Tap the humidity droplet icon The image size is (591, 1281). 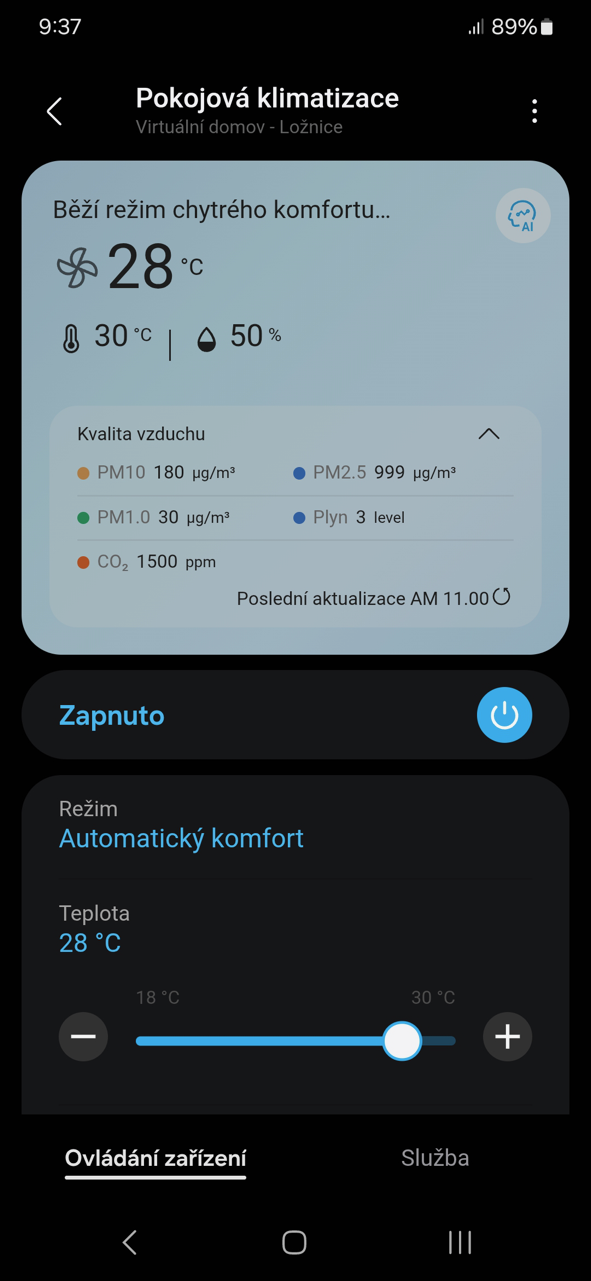207,339
